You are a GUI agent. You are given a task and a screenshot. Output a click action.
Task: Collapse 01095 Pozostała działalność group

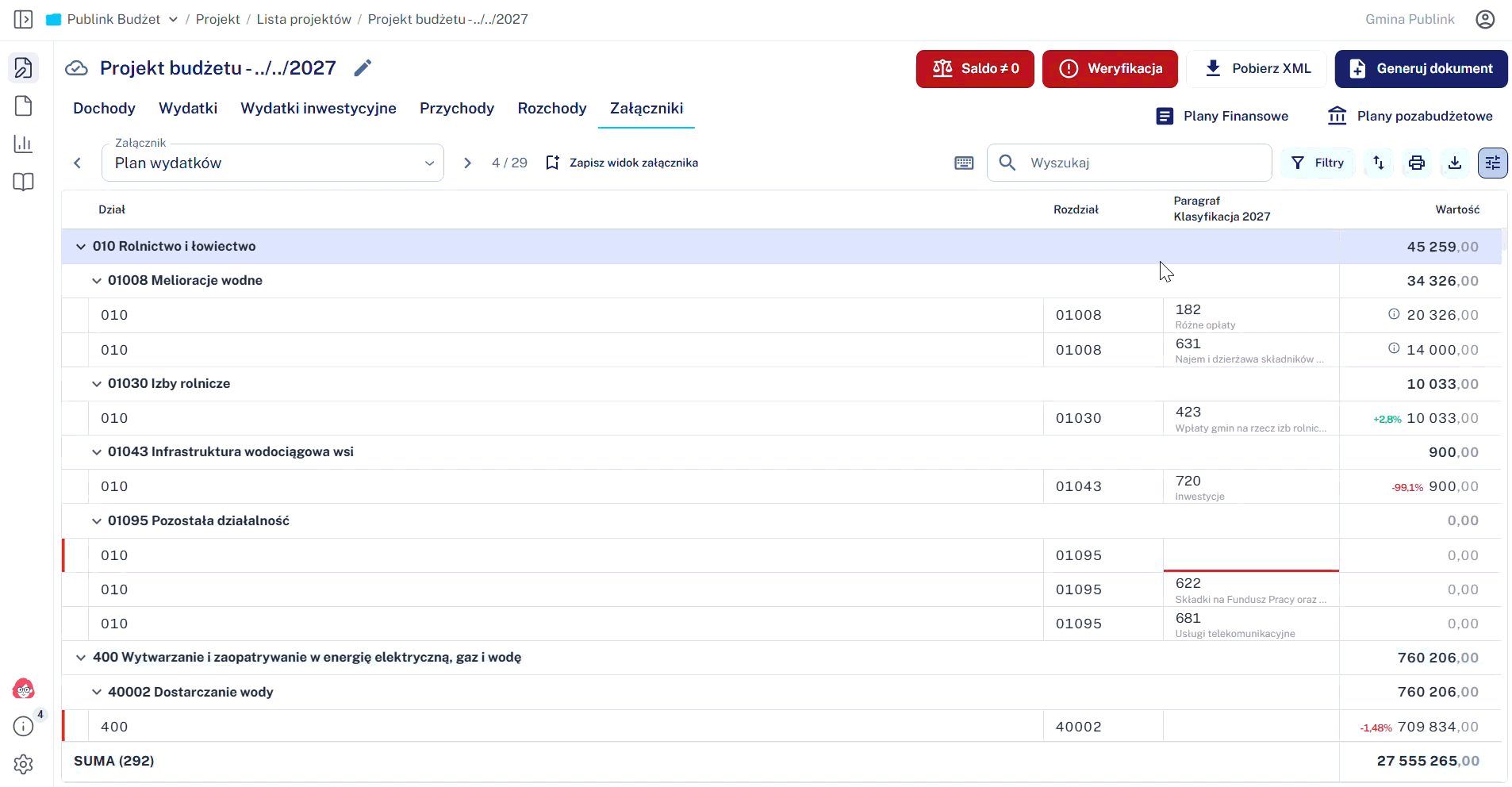pyautogui.click(x=96, y=521)
